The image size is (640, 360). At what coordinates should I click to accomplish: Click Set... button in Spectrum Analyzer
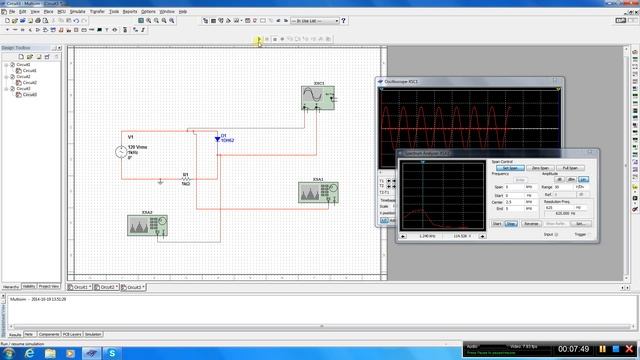(580, 224)
